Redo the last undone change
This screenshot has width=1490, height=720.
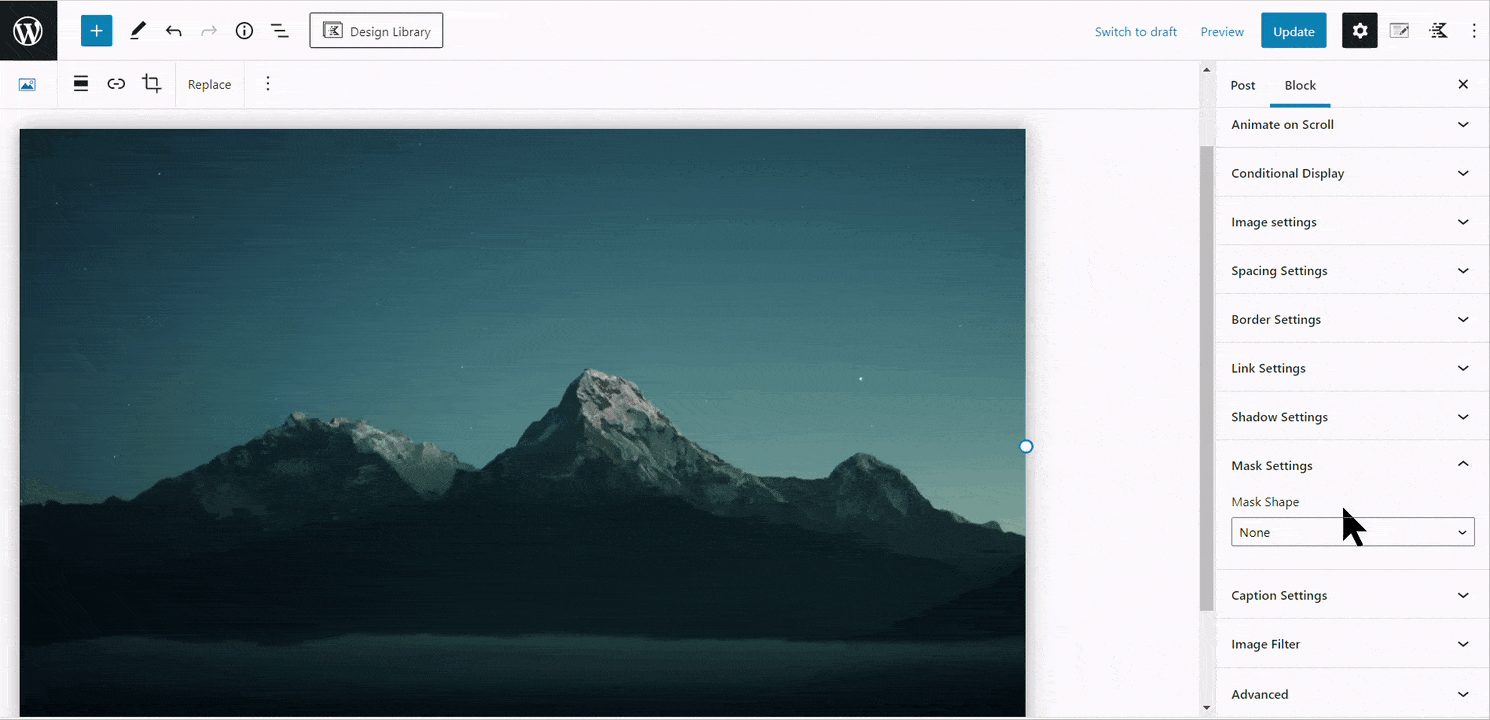pos(209,31)
